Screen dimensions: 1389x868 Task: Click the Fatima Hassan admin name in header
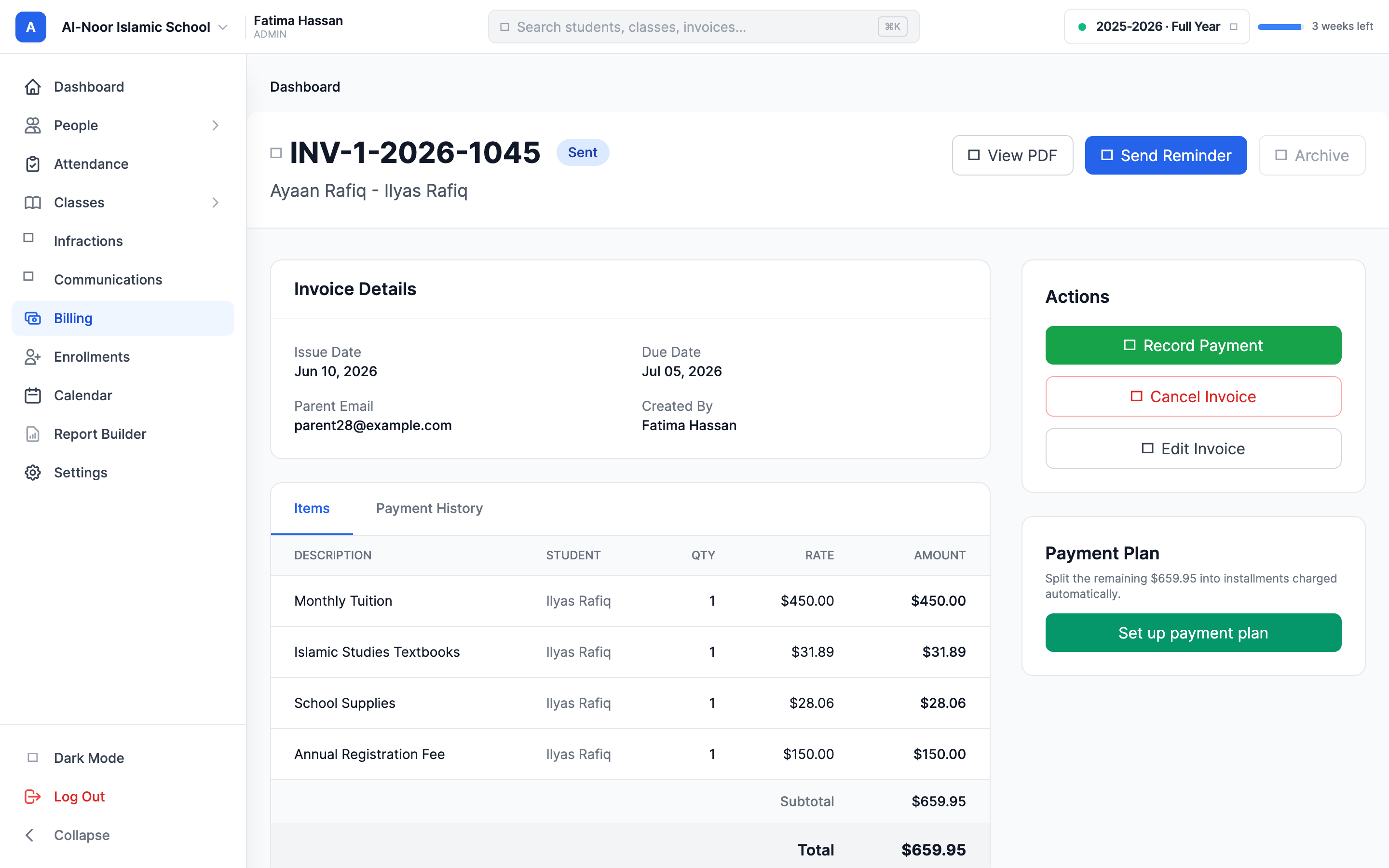tap(298, 21)
